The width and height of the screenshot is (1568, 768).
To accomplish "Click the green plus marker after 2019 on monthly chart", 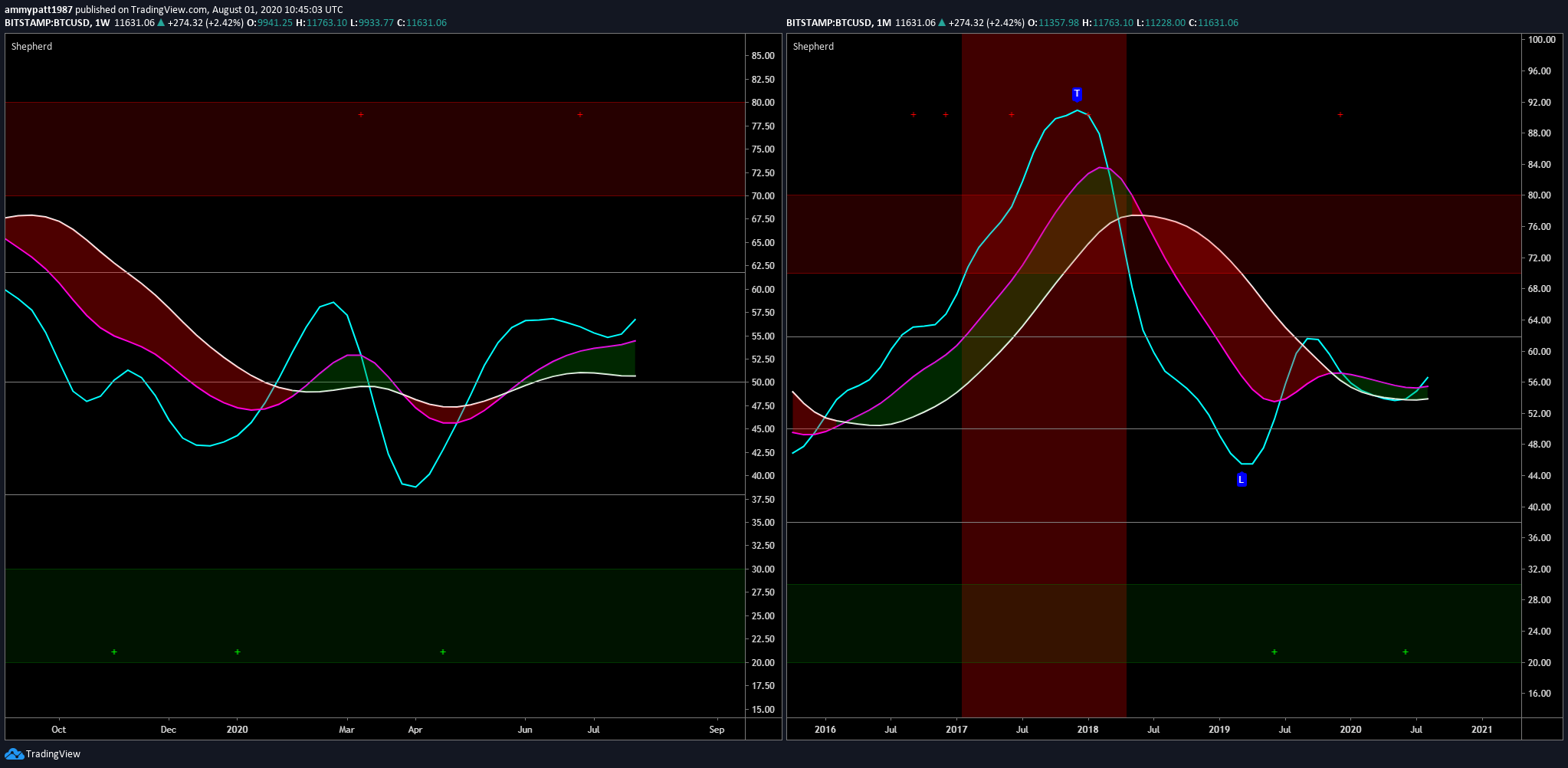I will [1274, 652].
